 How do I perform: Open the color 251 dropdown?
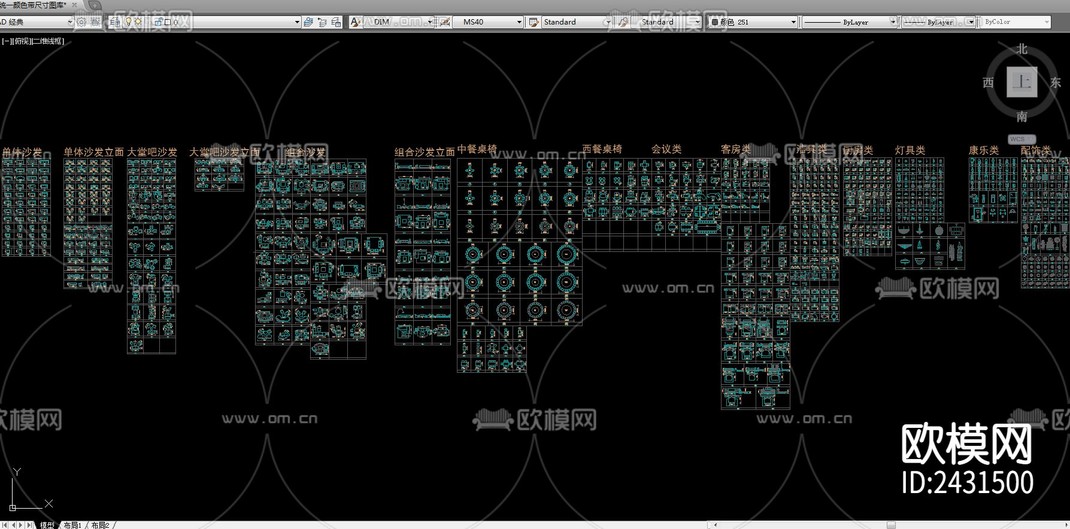coord(753,22)
